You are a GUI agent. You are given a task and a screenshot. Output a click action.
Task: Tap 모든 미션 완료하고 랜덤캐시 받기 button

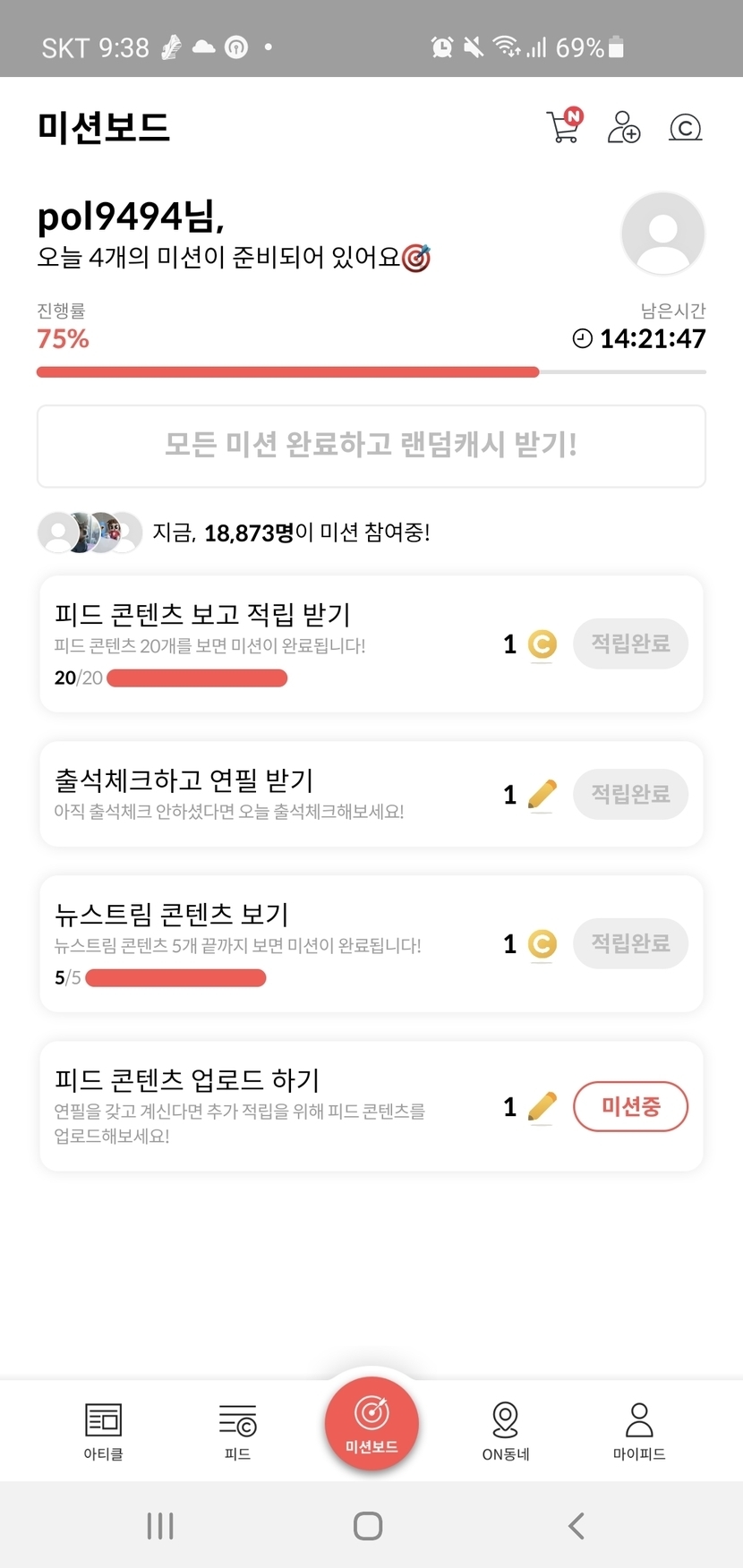pyautogui.click(x=371, y=446)
